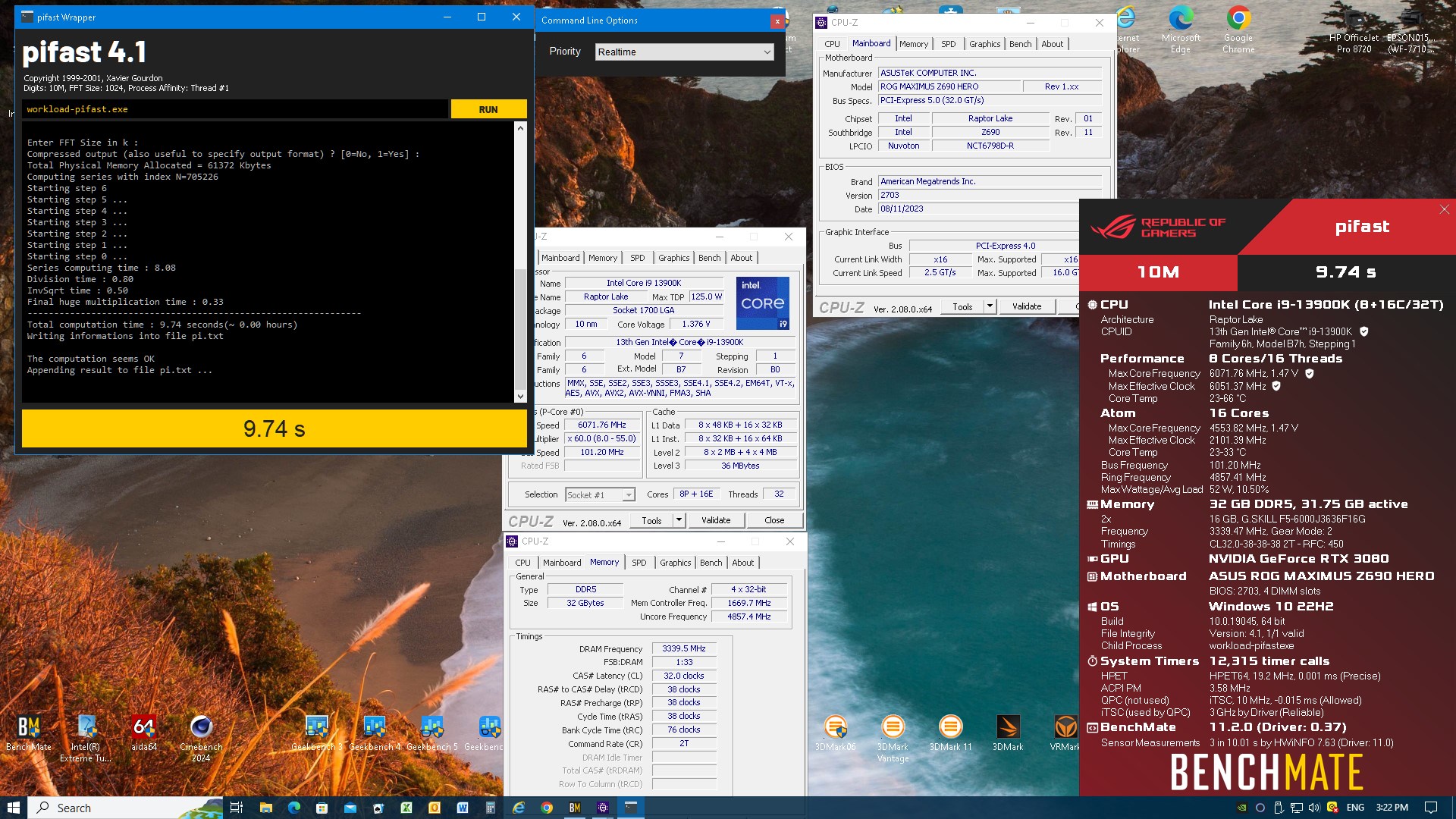Open the Microsoft Edge desktop shortcut
The image size is (1456, 819).
click(1181, 30)
